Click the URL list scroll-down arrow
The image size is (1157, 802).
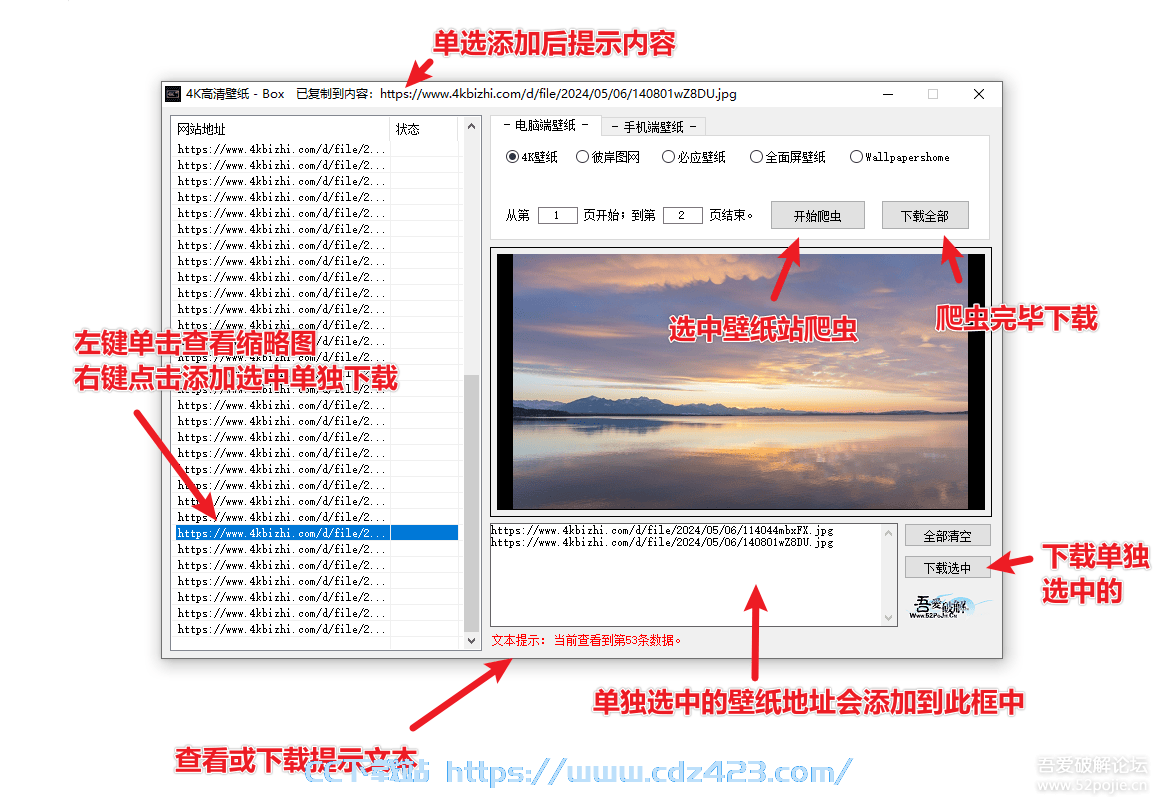472,640
